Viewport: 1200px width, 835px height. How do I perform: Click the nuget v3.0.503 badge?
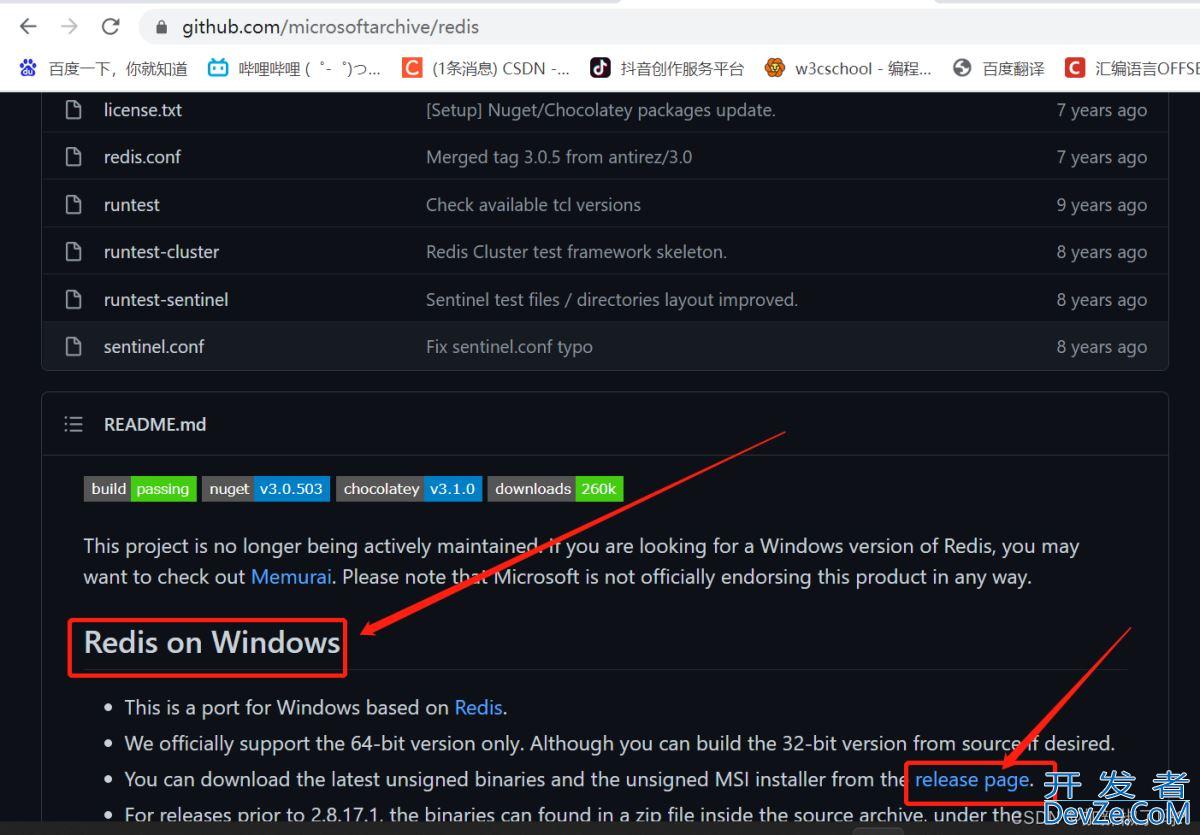click(x=266, y=489)
